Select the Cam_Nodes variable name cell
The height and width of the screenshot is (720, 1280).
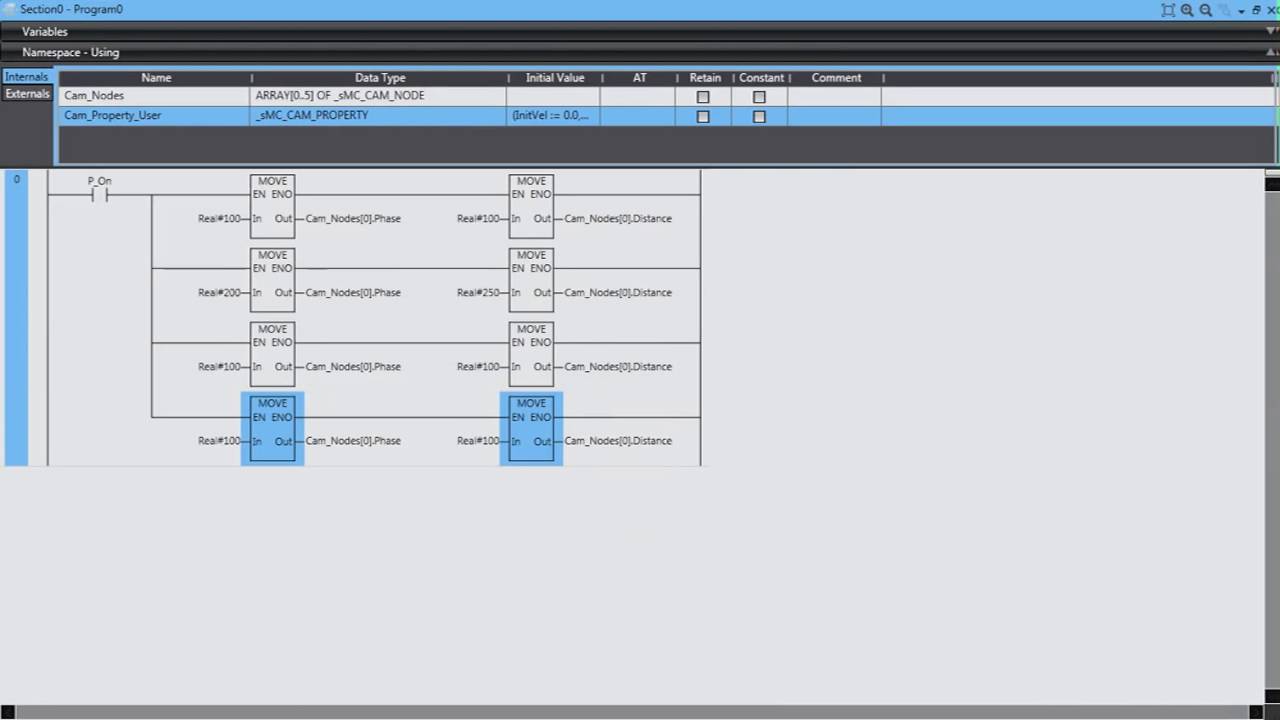(x=154, y=96)
